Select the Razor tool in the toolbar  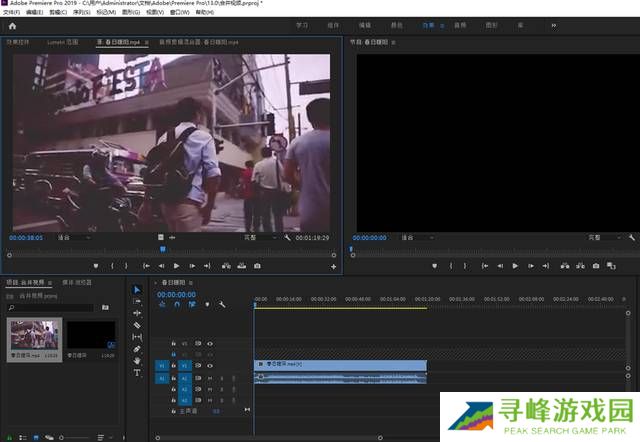coord(137,325)
